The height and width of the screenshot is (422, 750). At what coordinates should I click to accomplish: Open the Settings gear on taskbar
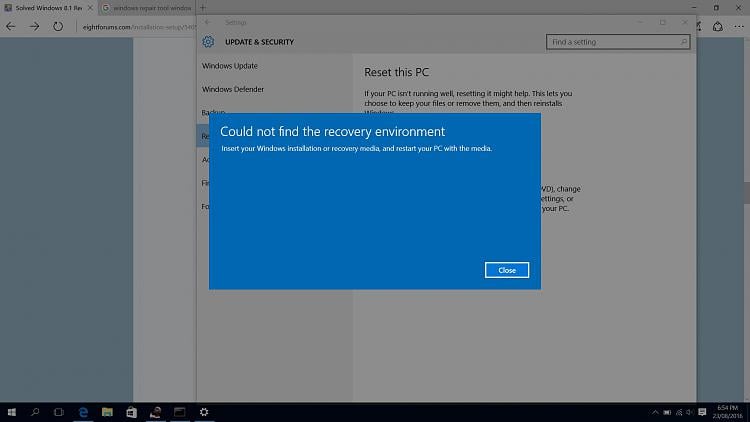(x=204, y=412)
